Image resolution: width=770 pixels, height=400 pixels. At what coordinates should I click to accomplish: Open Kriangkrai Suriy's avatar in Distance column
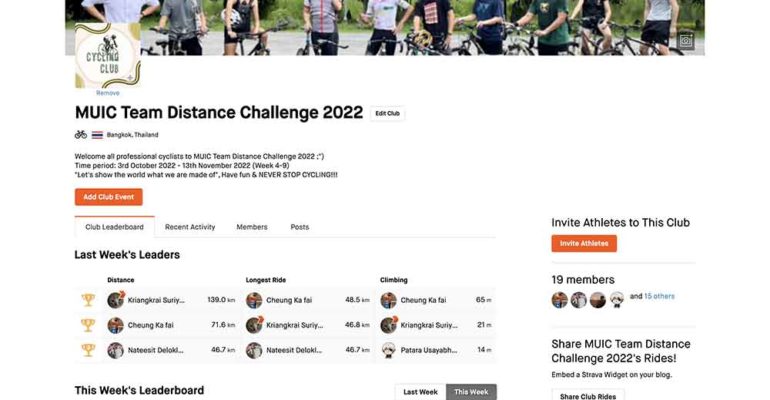116,300
